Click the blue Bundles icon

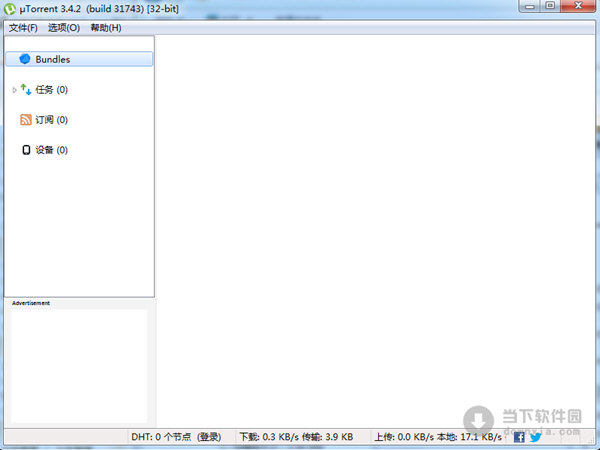[25, 59]
